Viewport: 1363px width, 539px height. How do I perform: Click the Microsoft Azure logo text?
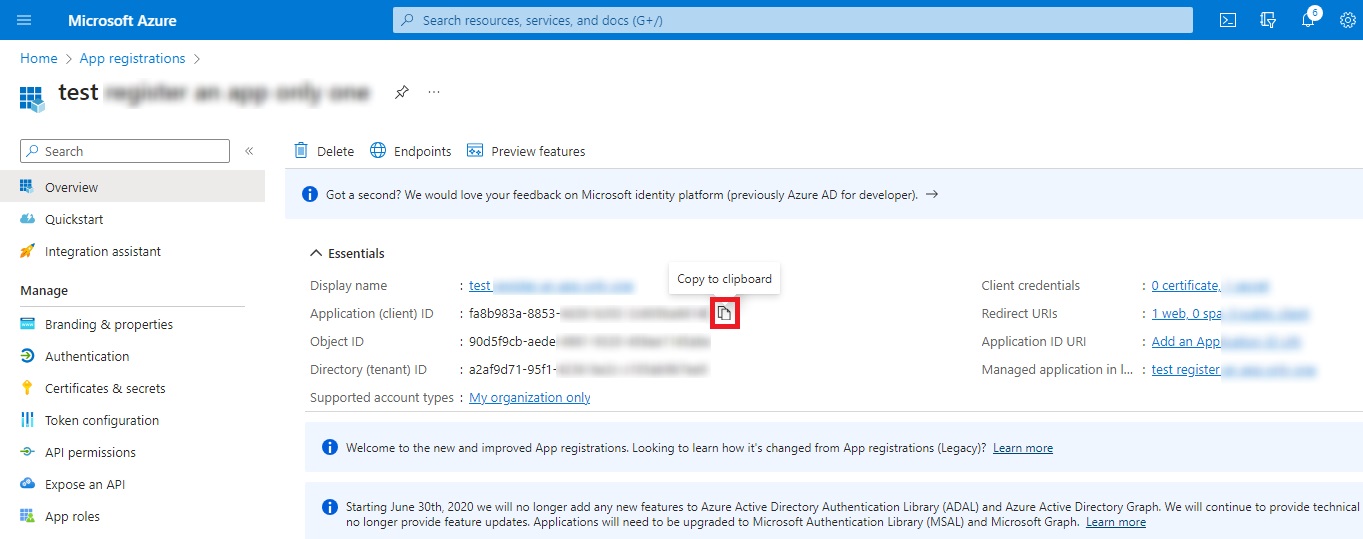tap(122, 20)
